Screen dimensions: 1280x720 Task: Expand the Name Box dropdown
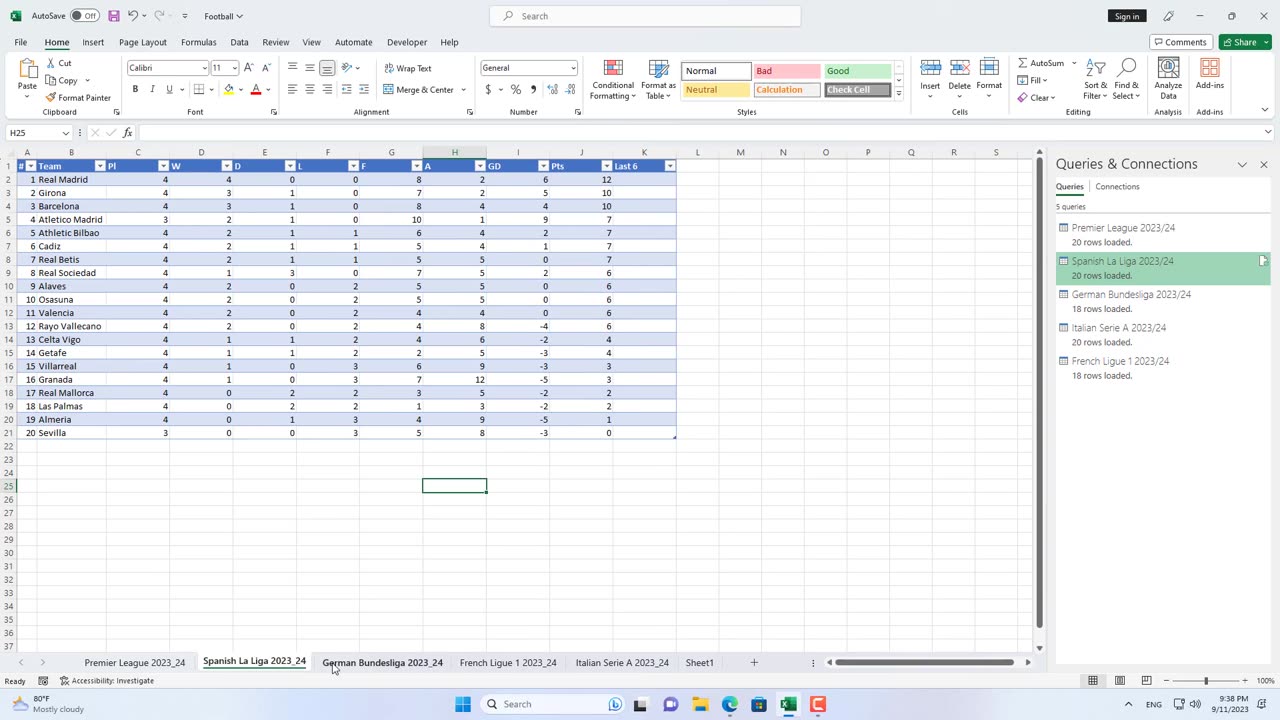pos(66,133)
